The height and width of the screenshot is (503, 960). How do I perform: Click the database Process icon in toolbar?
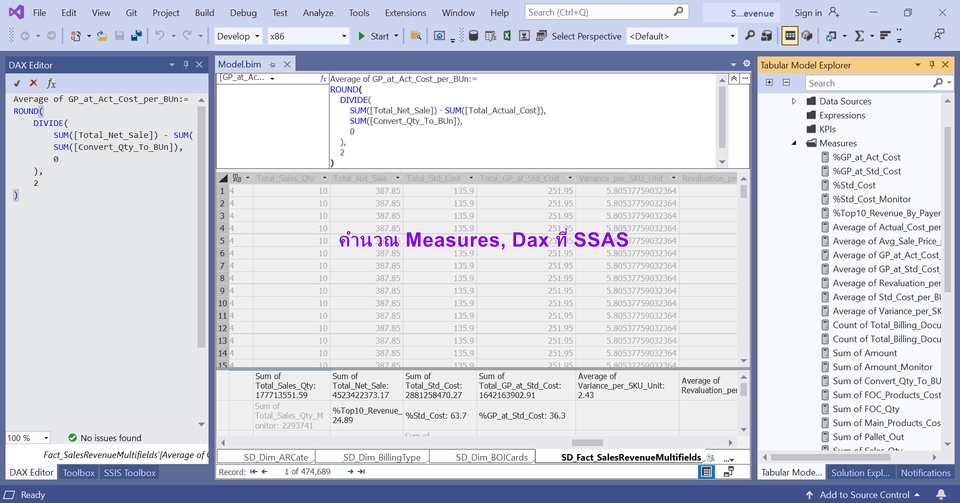coord(473,36)
